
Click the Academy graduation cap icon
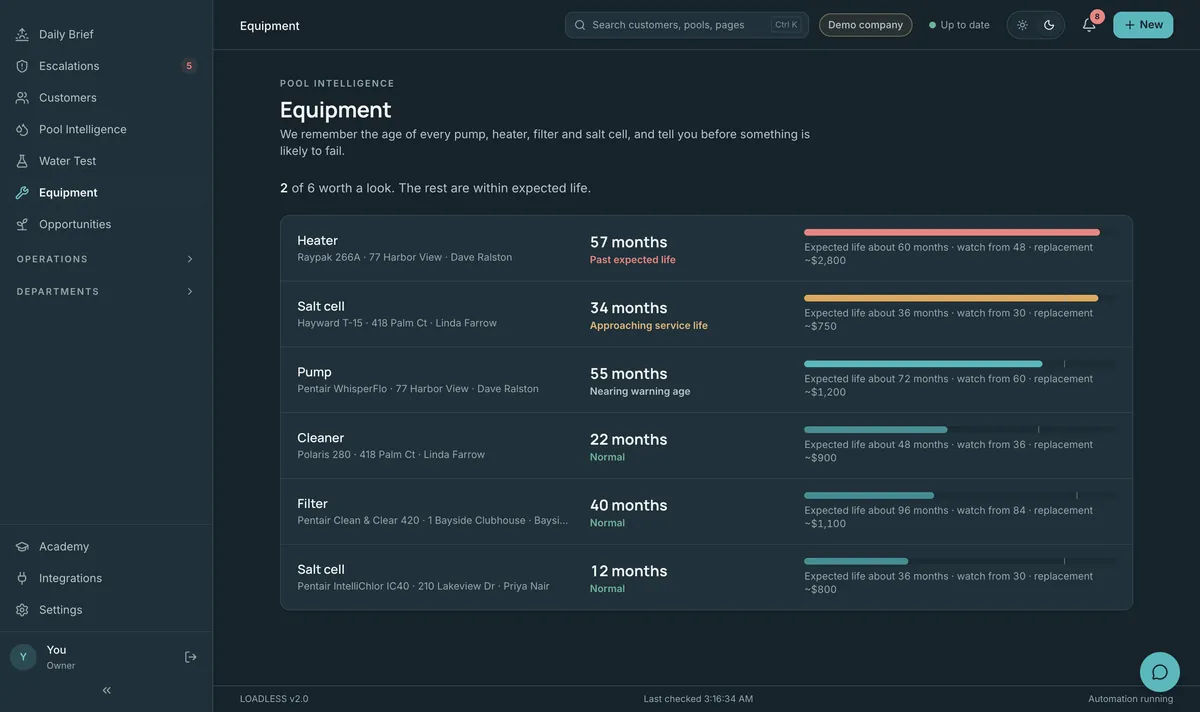coord(22,547)
